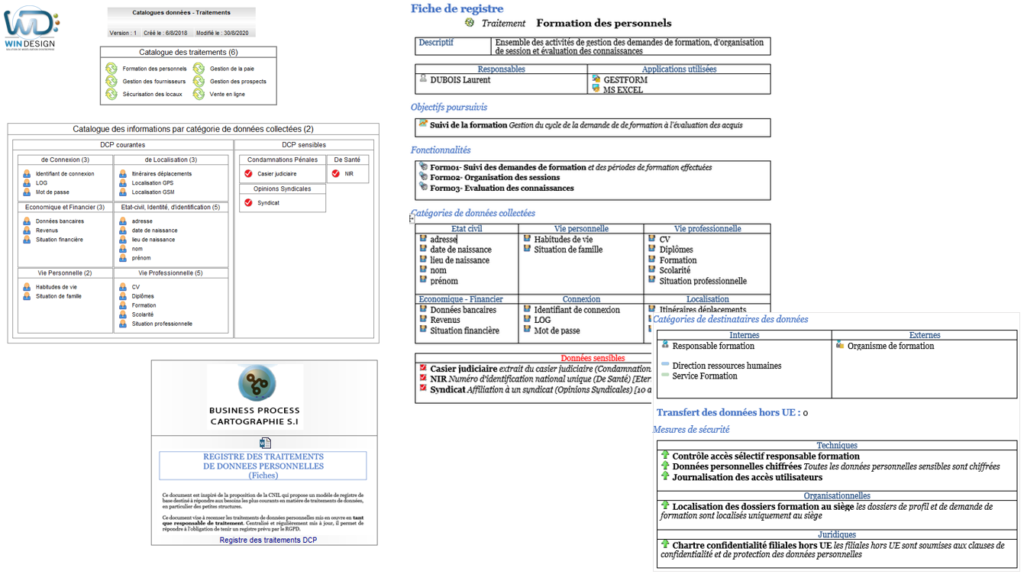Open the Vente en ligne treatment icon
Image resolution: width=1024 pixels, height=574 pixels.
tap(199, 94)
